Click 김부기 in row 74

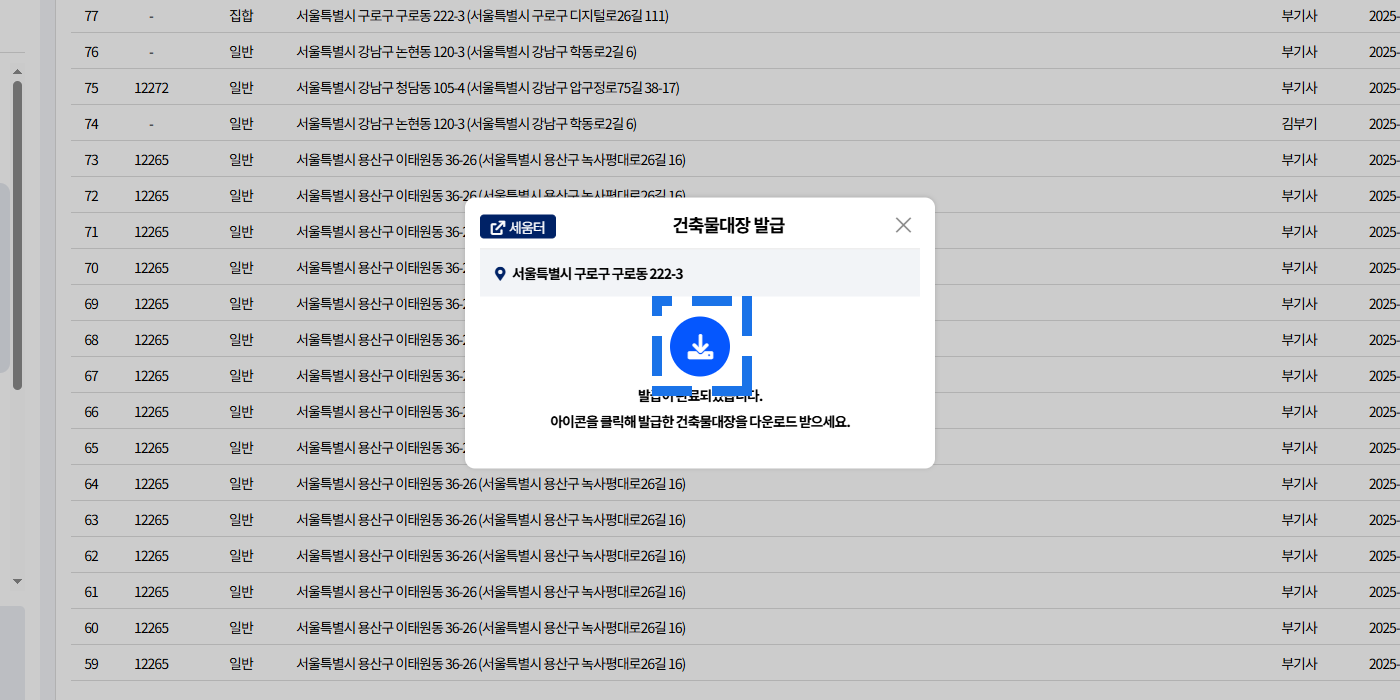tap(1299, 124)
